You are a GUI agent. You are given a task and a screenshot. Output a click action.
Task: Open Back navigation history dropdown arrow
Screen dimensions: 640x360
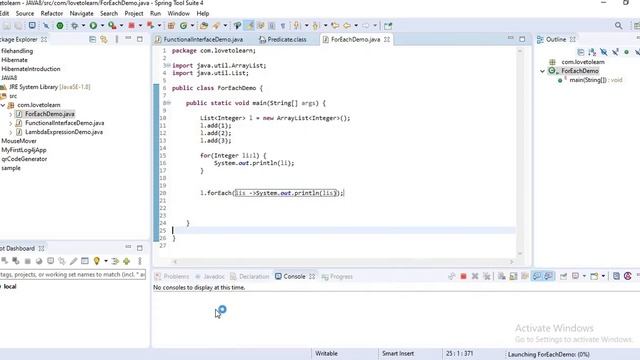(356, 26)
